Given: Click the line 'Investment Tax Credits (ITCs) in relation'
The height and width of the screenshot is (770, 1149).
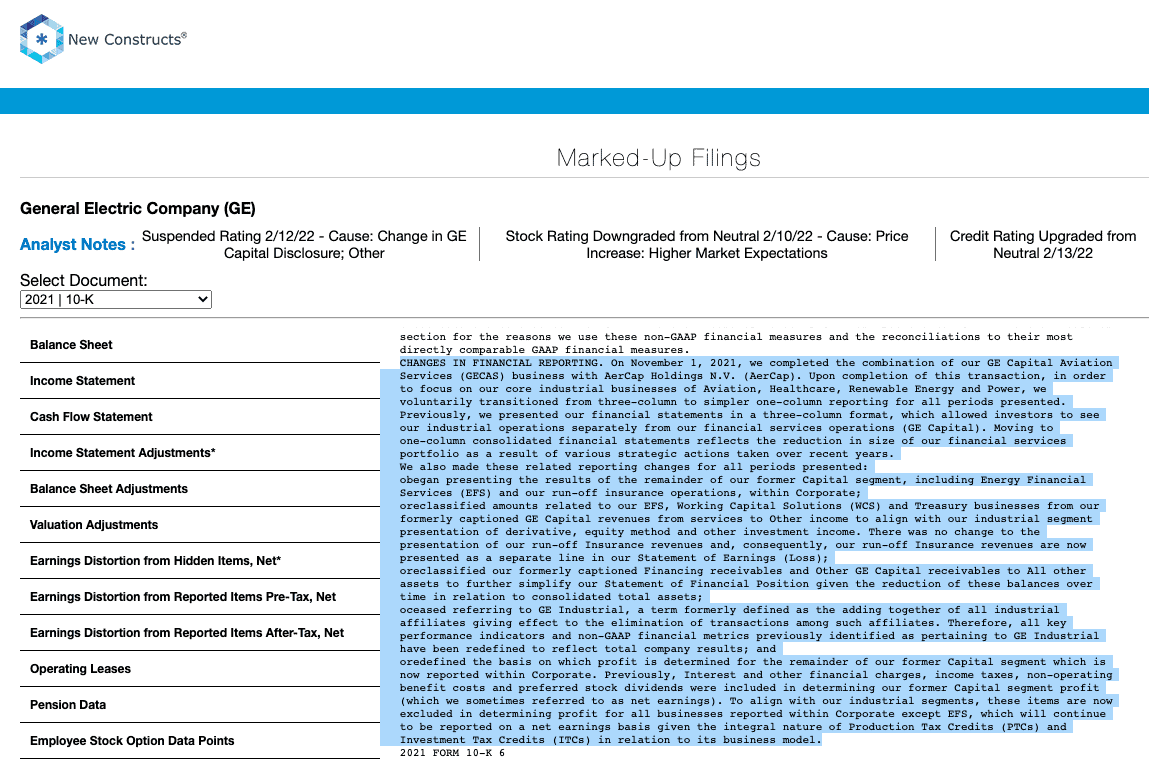Looking at the screenshot, I should coord(610,740).
